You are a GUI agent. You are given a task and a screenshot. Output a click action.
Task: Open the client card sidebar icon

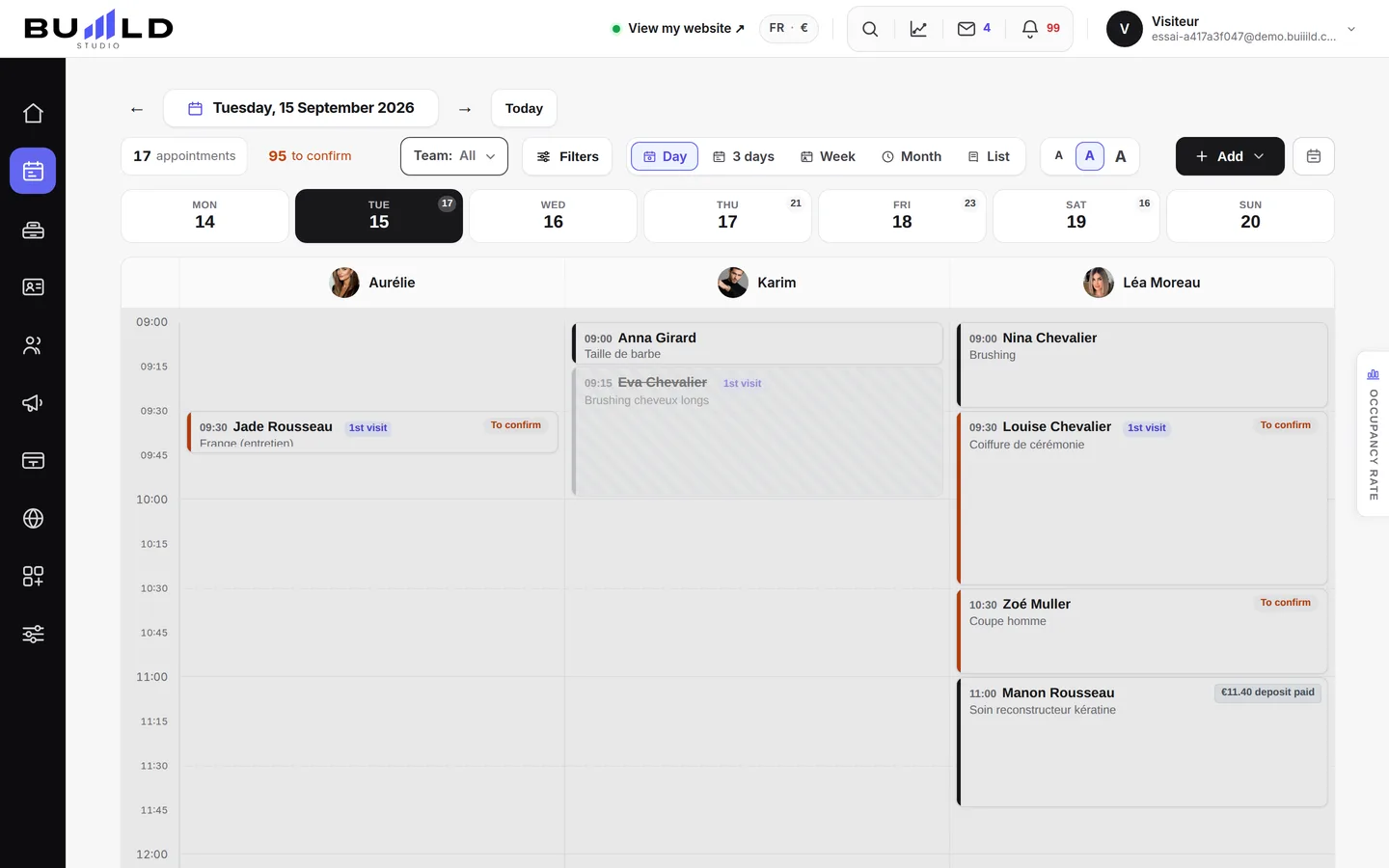pos(33,286)
